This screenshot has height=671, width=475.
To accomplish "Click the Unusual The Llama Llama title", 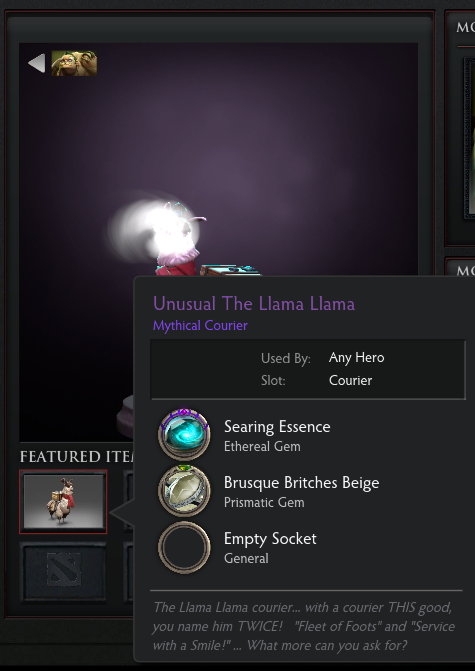I will (x=254, y=303).
